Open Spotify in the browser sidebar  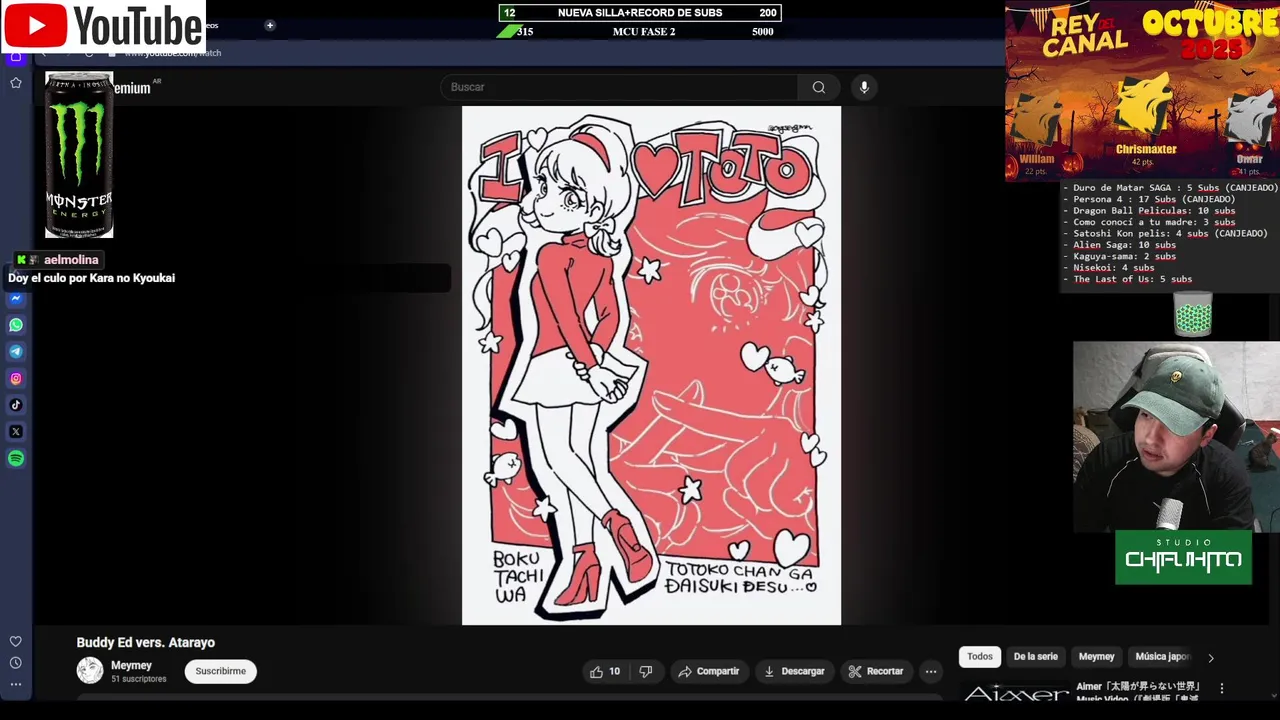tap(16, 458)
